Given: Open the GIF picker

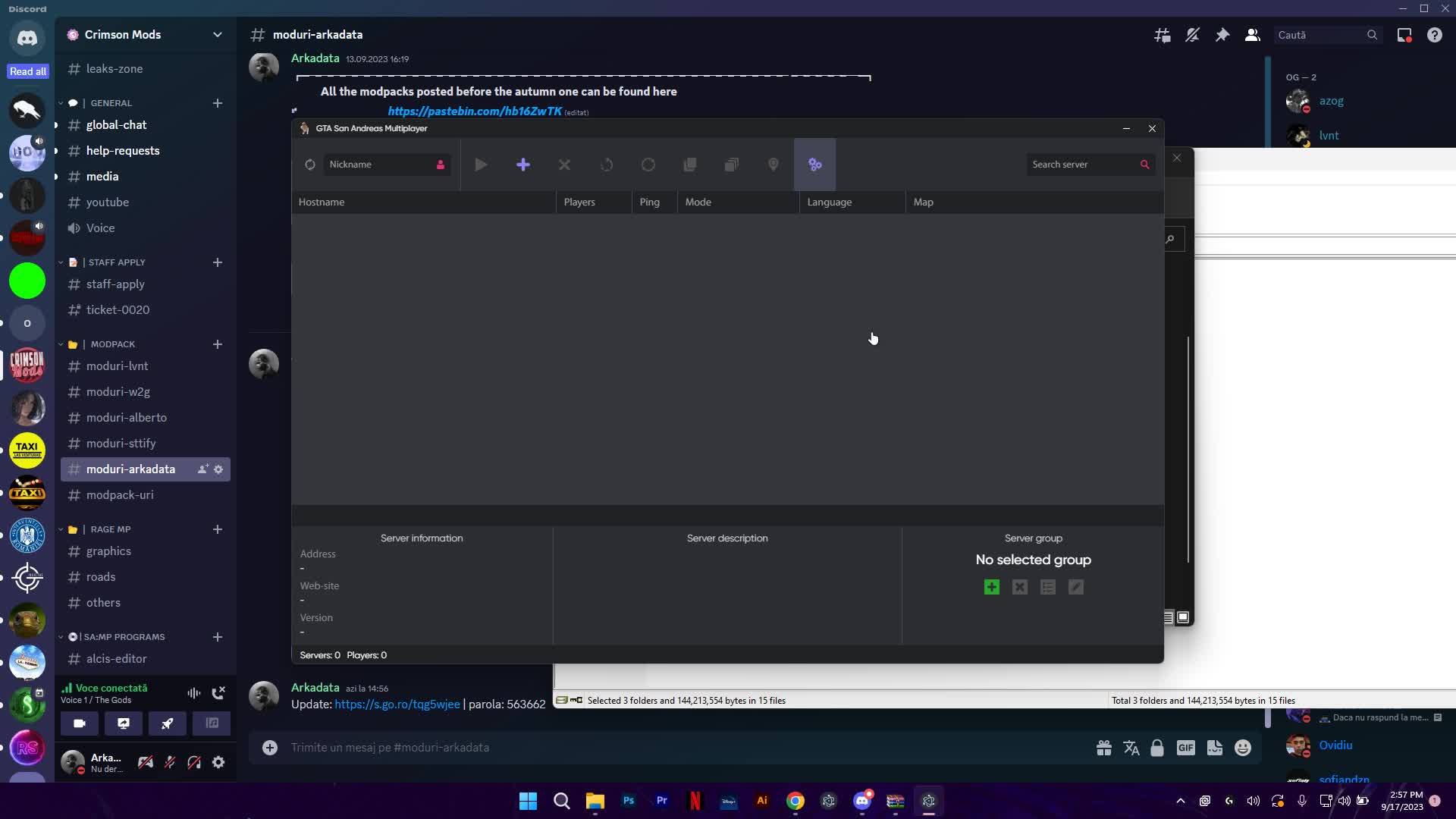Looking at the screenshot, I should click(1185, 748).
